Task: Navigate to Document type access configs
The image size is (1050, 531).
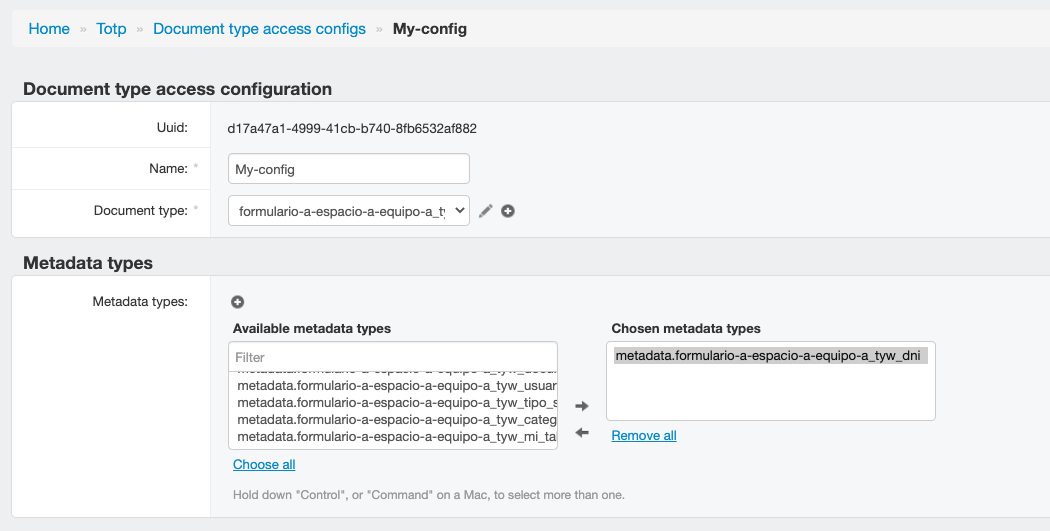Action: 259,29
